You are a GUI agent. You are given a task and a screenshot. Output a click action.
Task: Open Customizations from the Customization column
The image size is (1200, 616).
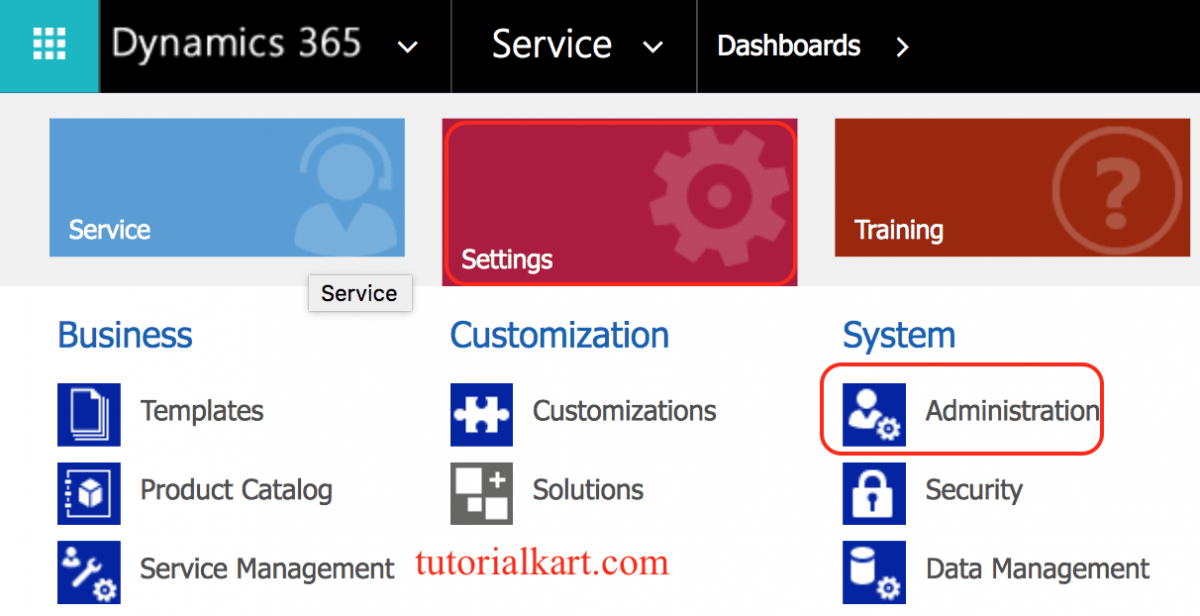click(624, 411)
